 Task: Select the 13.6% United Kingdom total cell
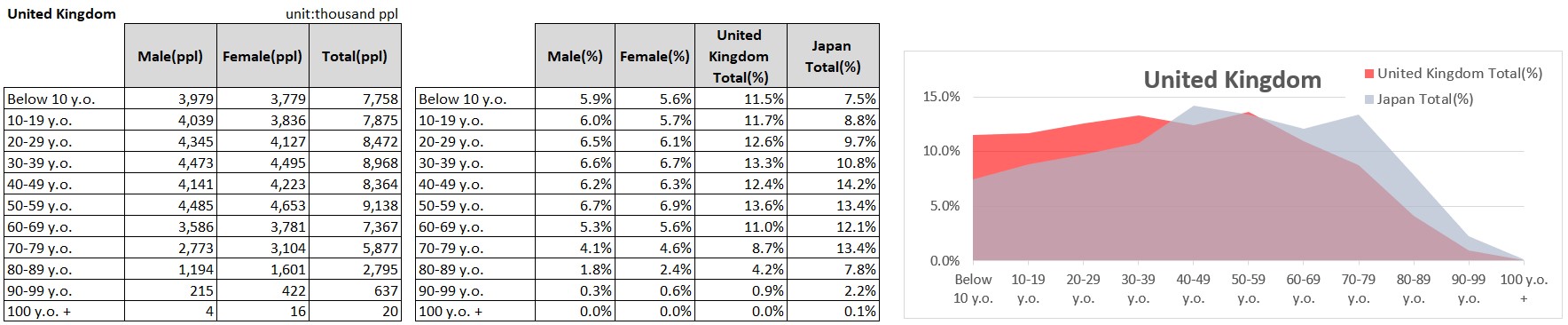(741, 205)
